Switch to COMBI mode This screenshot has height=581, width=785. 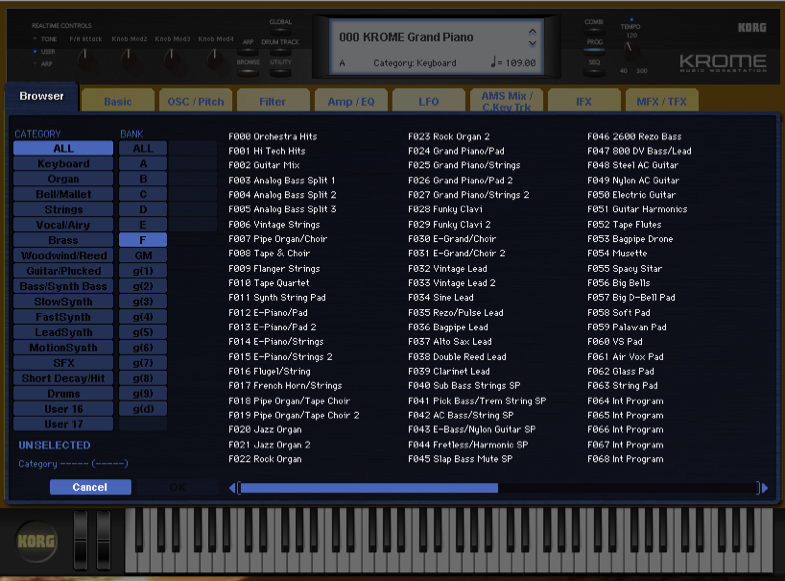pos(594,31)
